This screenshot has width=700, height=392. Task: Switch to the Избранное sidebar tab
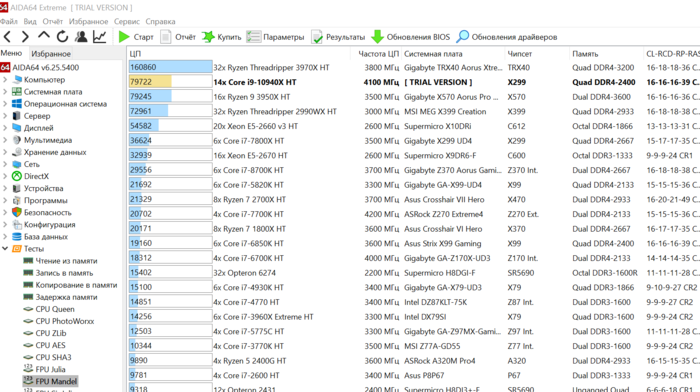click(51, 54)
